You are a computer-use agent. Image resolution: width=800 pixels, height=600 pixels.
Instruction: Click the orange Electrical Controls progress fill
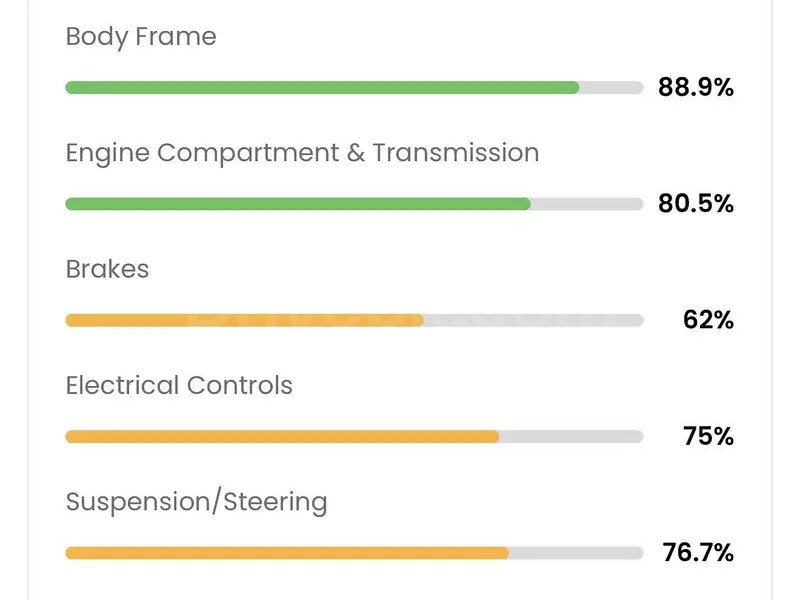click(282, 436)
